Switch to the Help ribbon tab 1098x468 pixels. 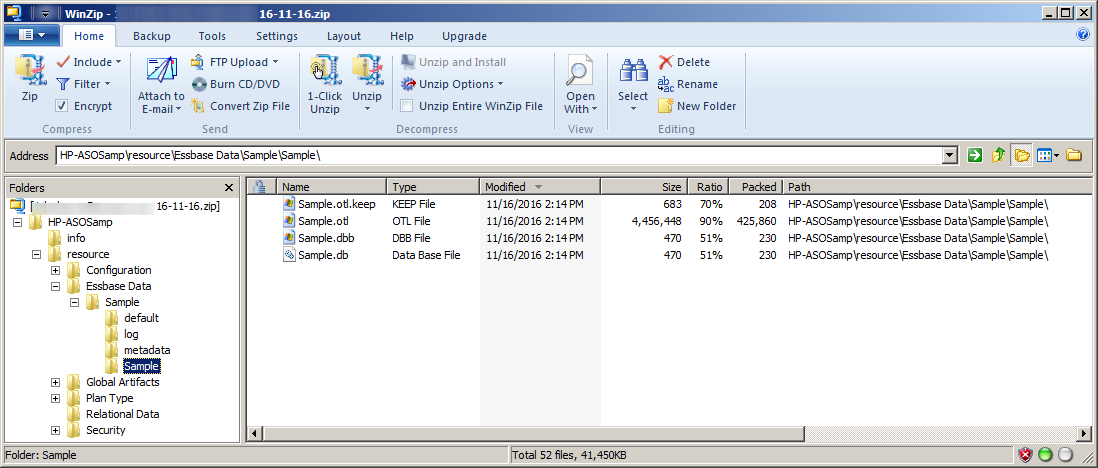(401, 36)
